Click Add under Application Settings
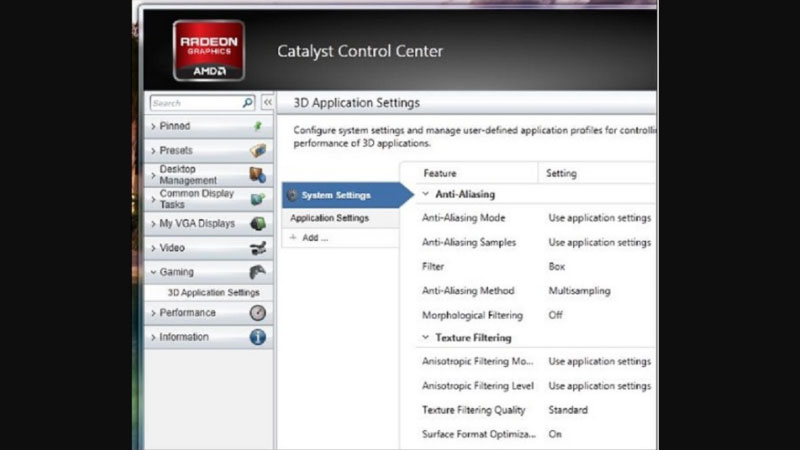This screenshot has height=450, width=800. point(314,238)
